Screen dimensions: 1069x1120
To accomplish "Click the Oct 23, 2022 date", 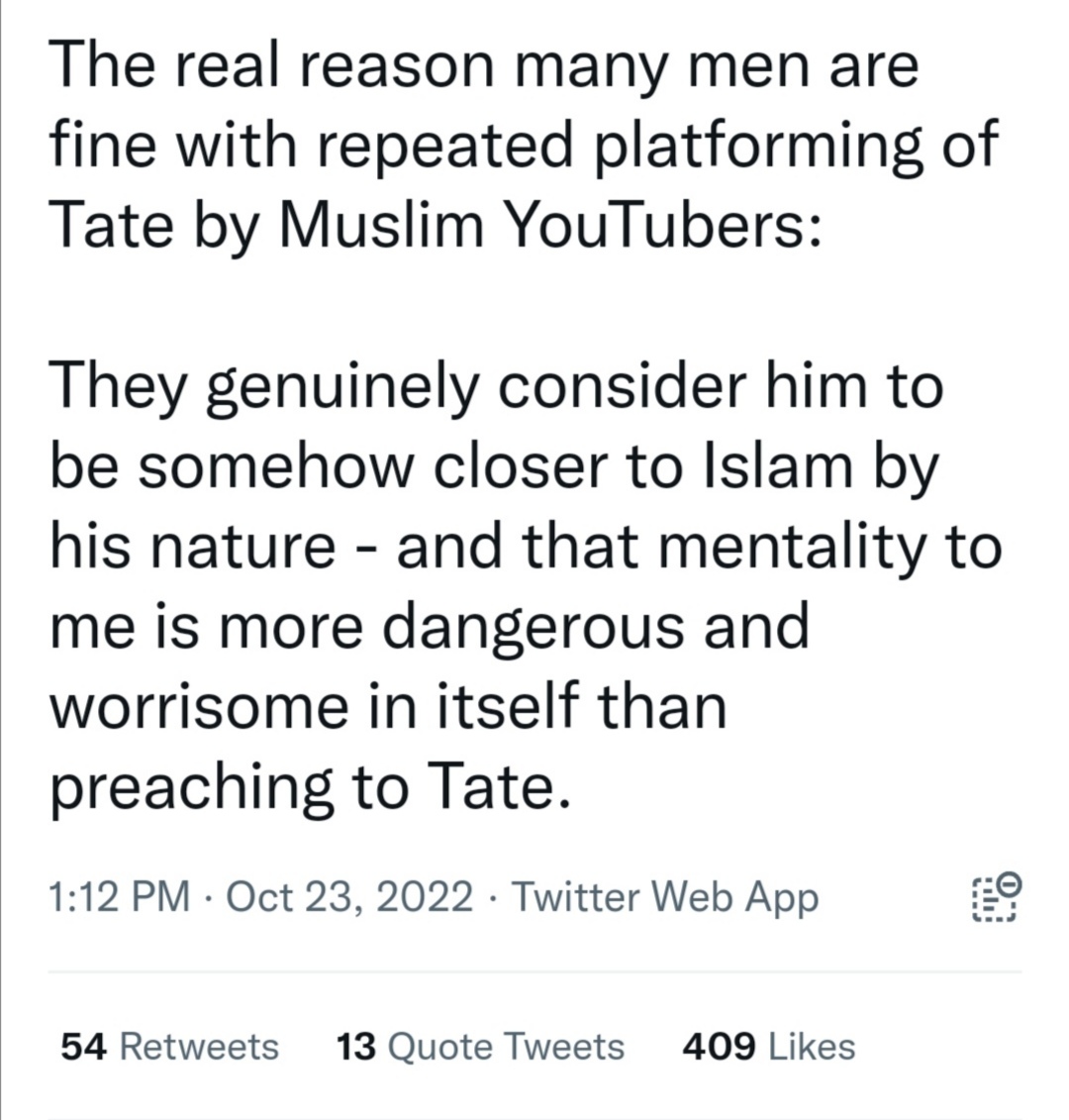I will click(349, 897).
